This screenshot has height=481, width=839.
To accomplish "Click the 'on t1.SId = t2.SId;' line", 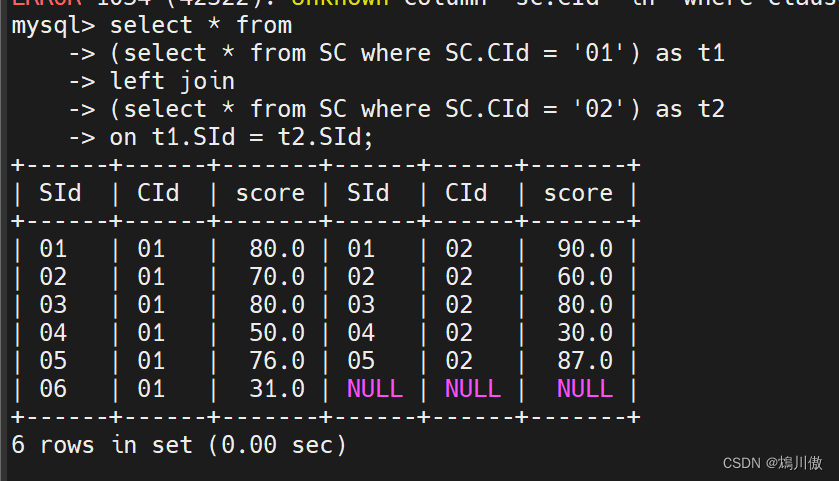I will 240,137.
